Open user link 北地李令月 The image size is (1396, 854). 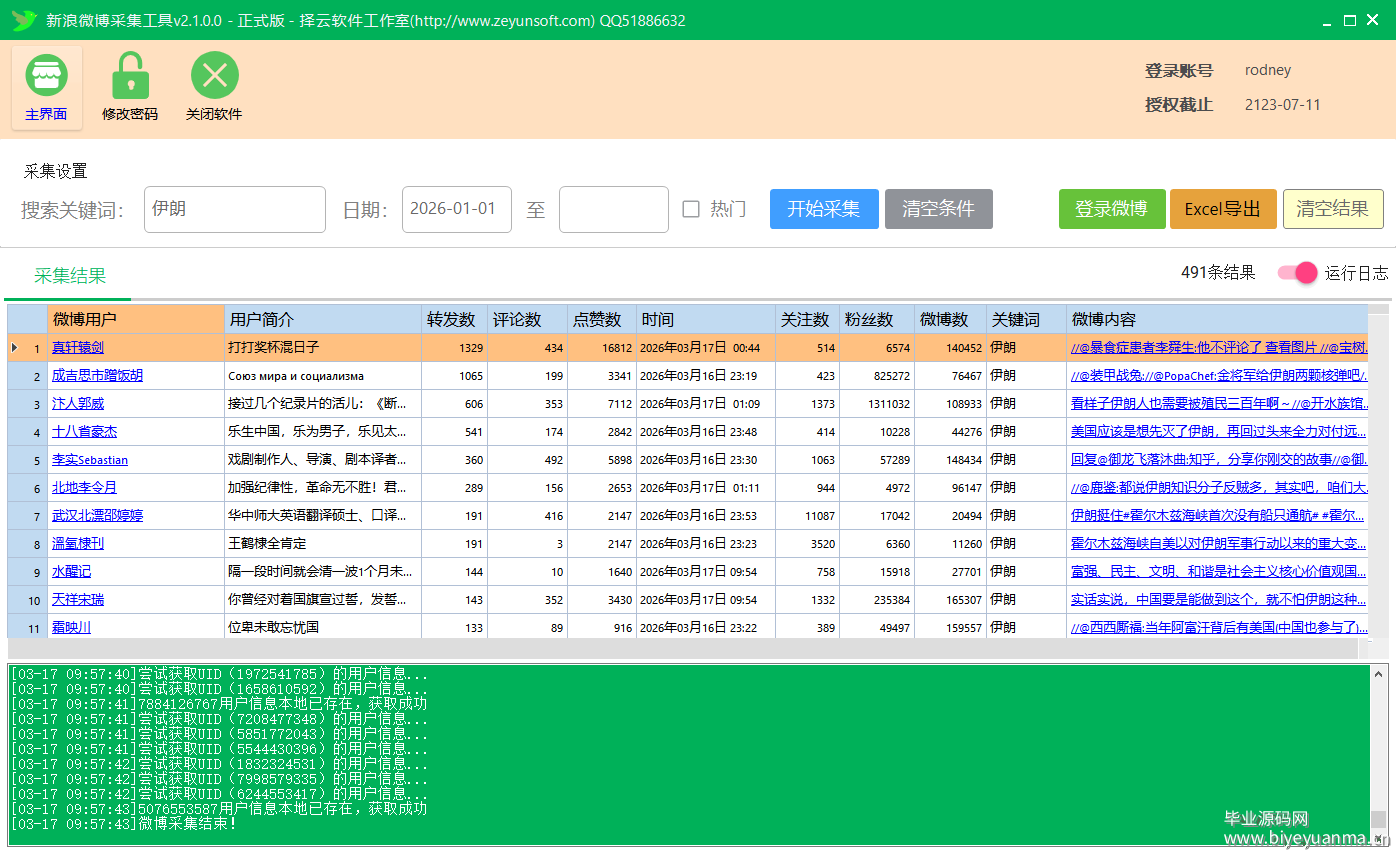click(x=84, y=488)
